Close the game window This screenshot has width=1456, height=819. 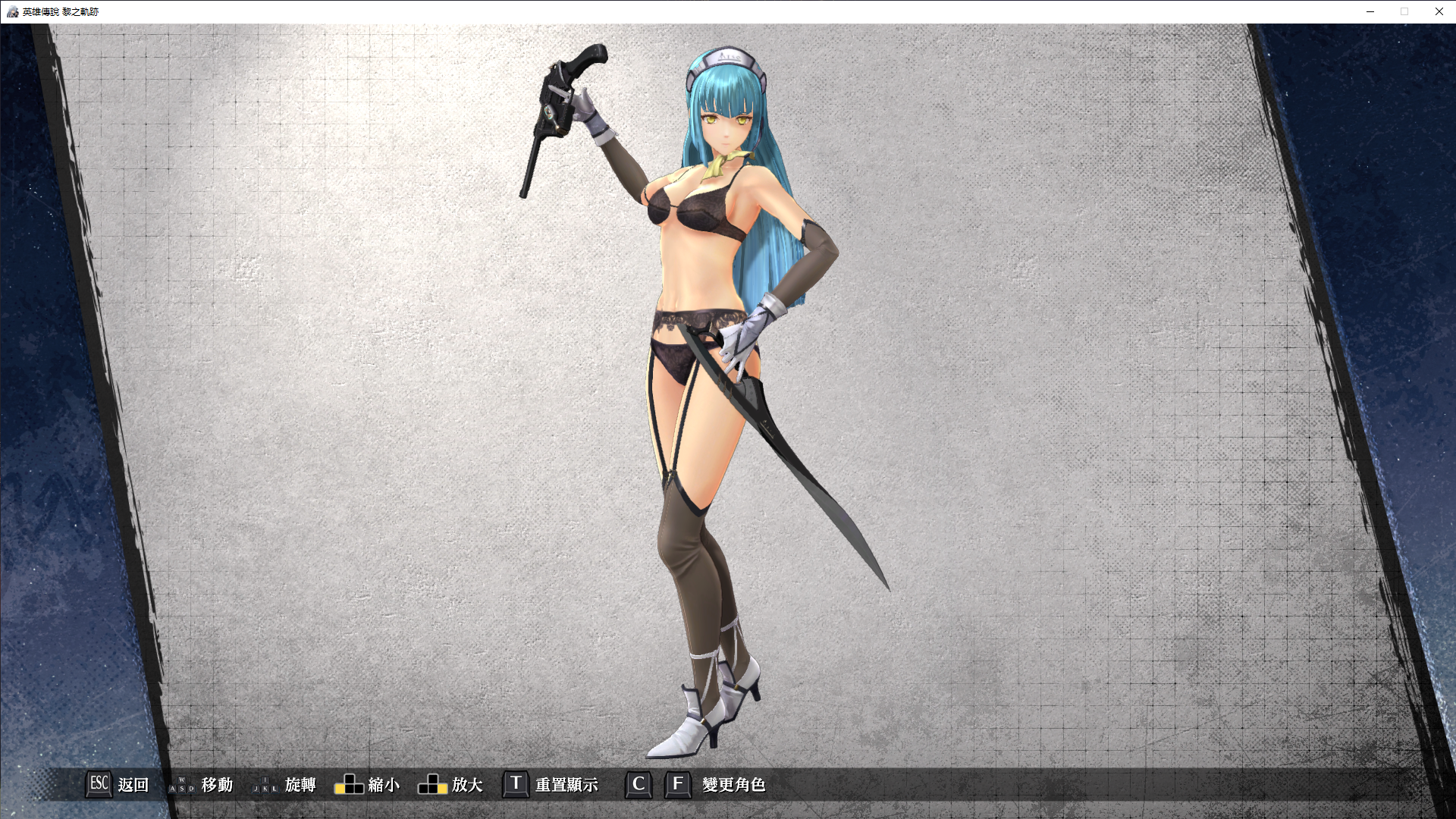pyautogui.click(x=1439, y=11)
